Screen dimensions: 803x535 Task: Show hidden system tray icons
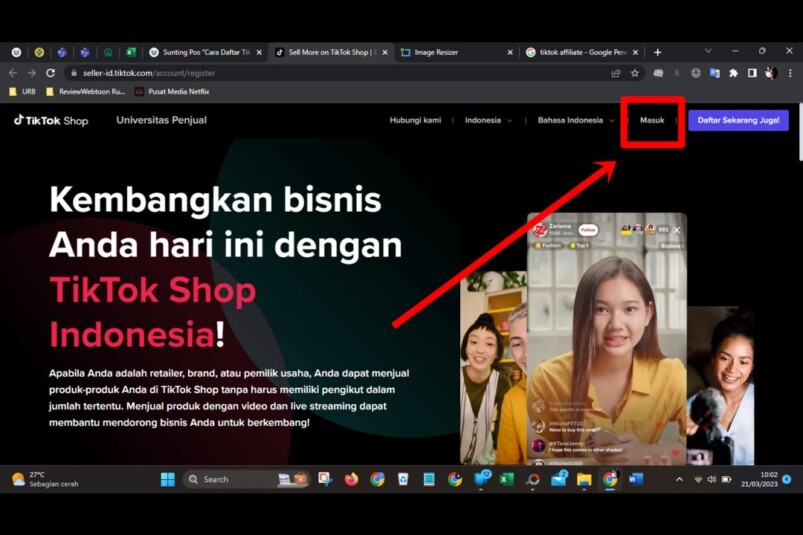click(x=680, y=480)
